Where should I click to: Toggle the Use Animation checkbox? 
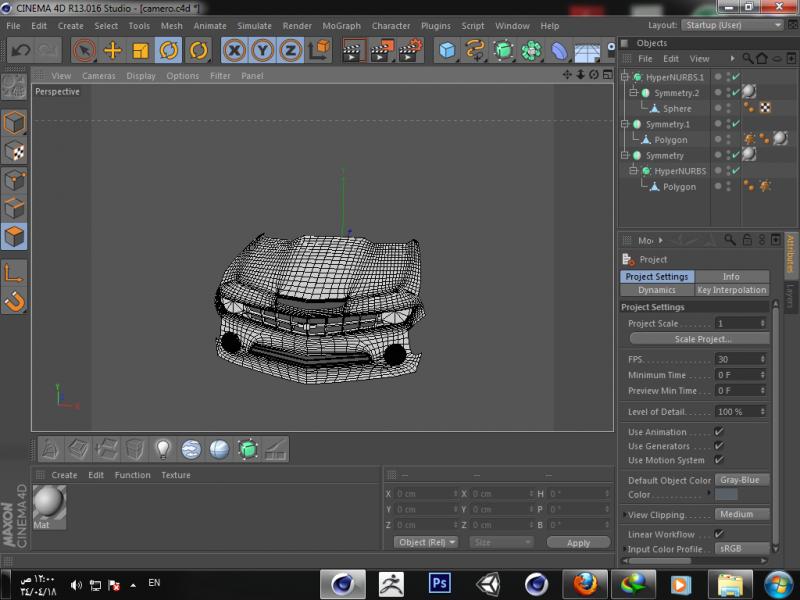tap(719, 432)
